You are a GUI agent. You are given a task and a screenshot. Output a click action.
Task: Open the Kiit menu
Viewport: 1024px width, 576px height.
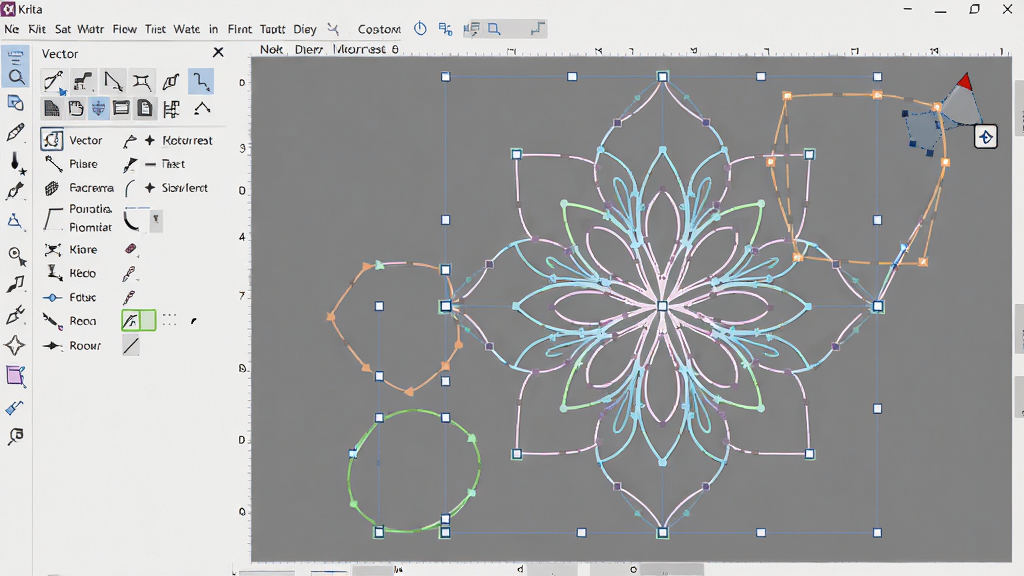(37, 29)
